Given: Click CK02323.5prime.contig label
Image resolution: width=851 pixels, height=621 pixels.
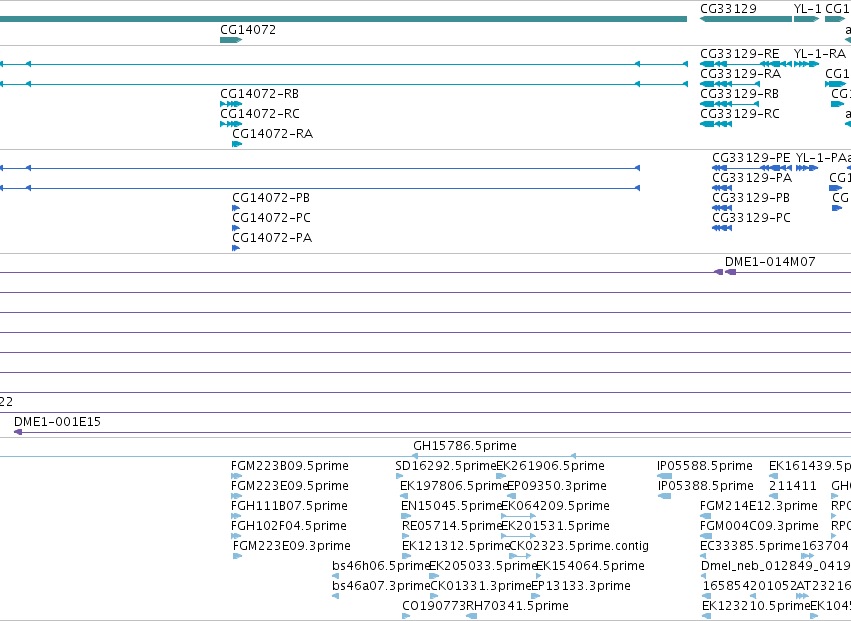Looking at the screenshot, I should coord(579,546).
